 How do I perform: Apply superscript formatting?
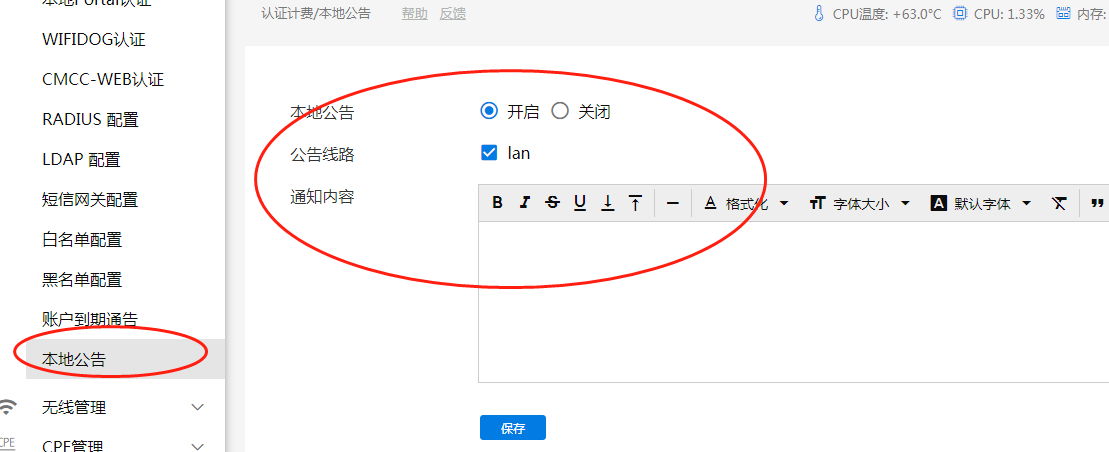click(635, 203)
